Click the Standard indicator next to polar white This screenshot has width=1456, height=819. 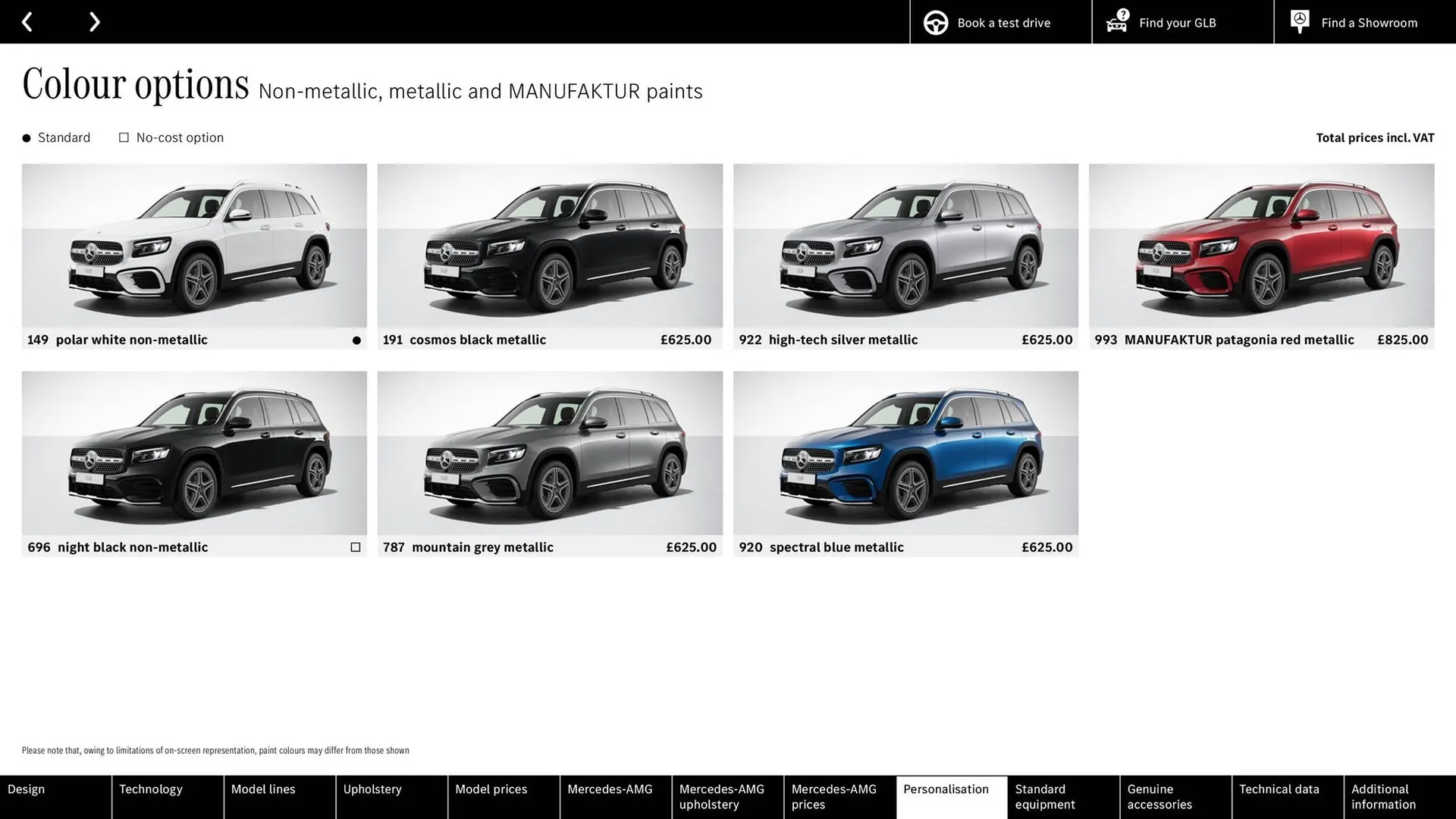pos(356,340)
